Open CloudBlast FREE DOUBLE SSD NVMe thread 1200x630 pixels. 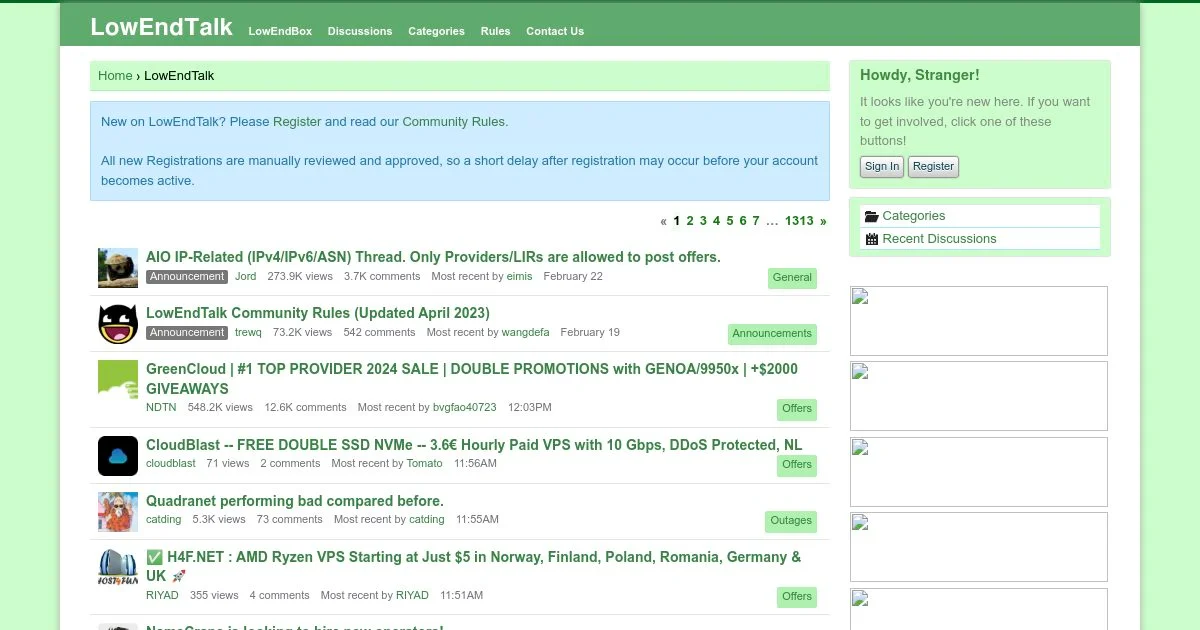474,445
